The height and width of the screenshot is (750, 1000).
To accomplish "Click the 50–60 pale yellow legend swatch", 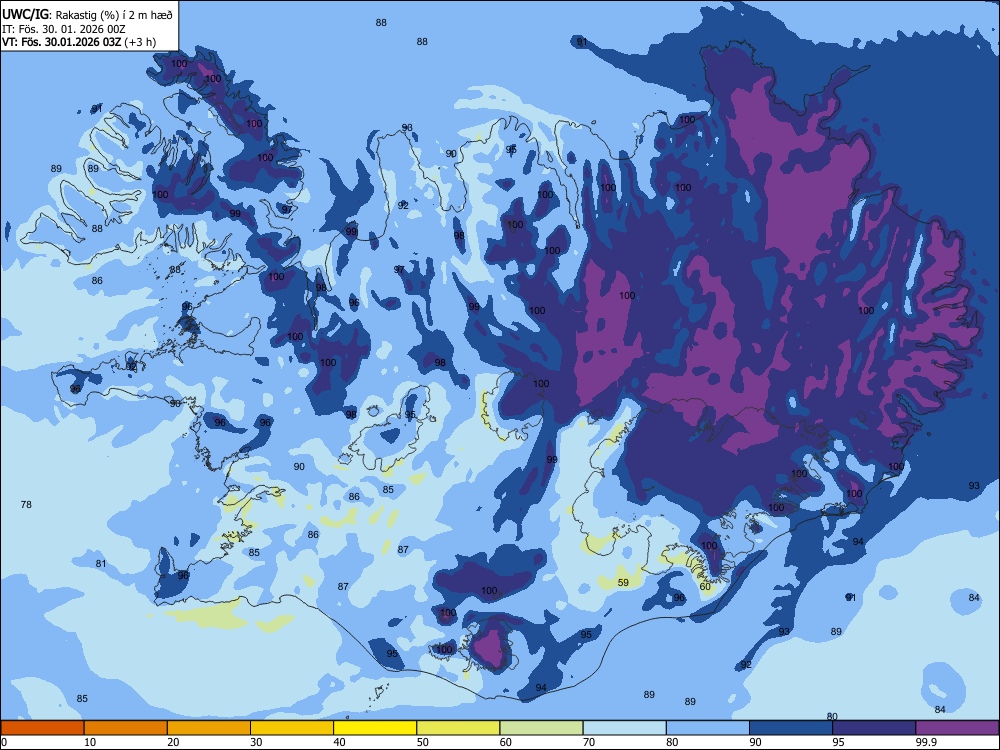I will point(458,728).
